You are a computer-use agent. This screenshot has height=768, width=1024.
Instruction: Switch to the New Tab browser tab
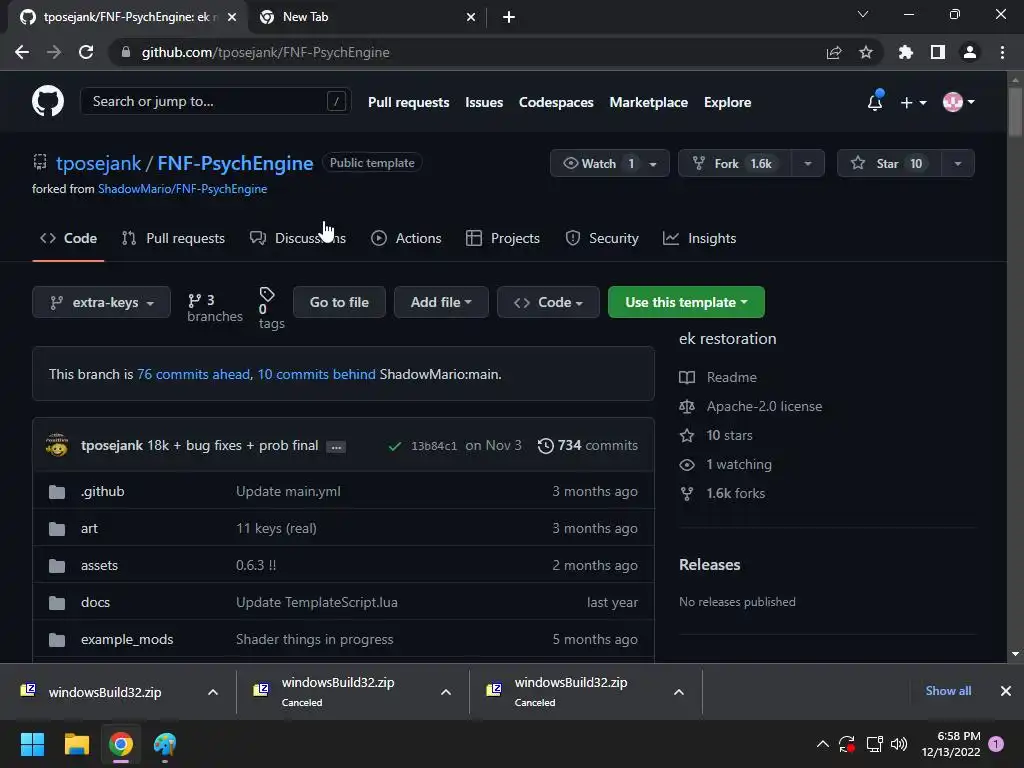pyautogui.click(x=366, y=17)
